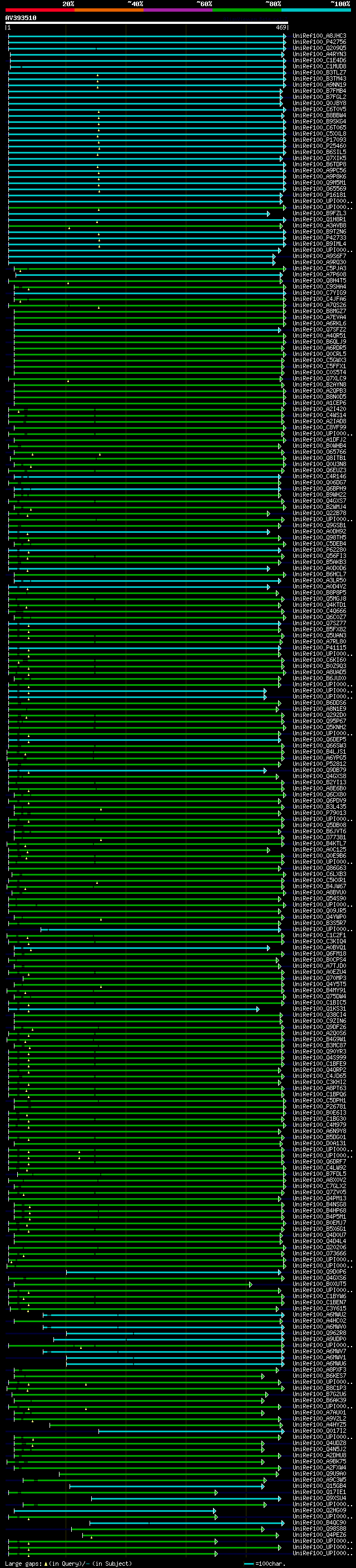Open hit UniRef100_B3TLZ7
Image resolution: width=356 pixels, height=1568 pixels.
[319, 72]
